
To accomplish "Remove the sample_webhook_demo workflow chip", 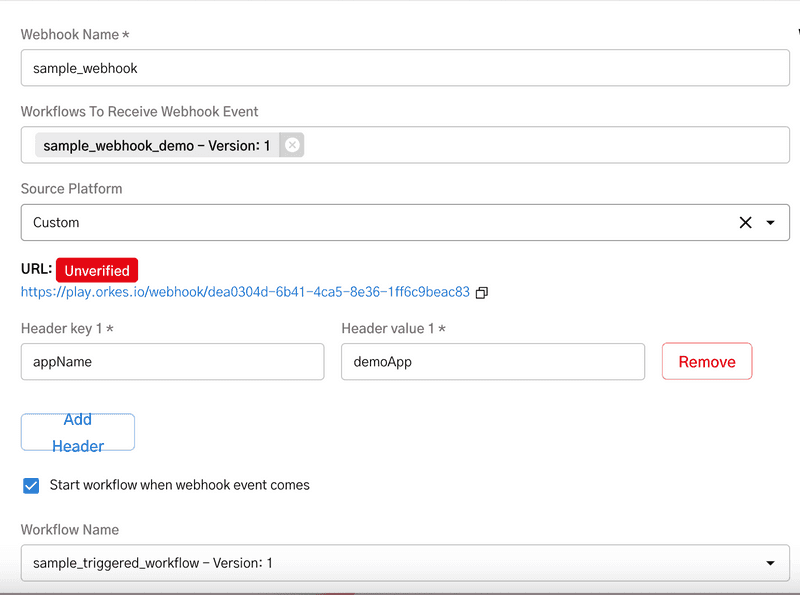I will [290, 145].
